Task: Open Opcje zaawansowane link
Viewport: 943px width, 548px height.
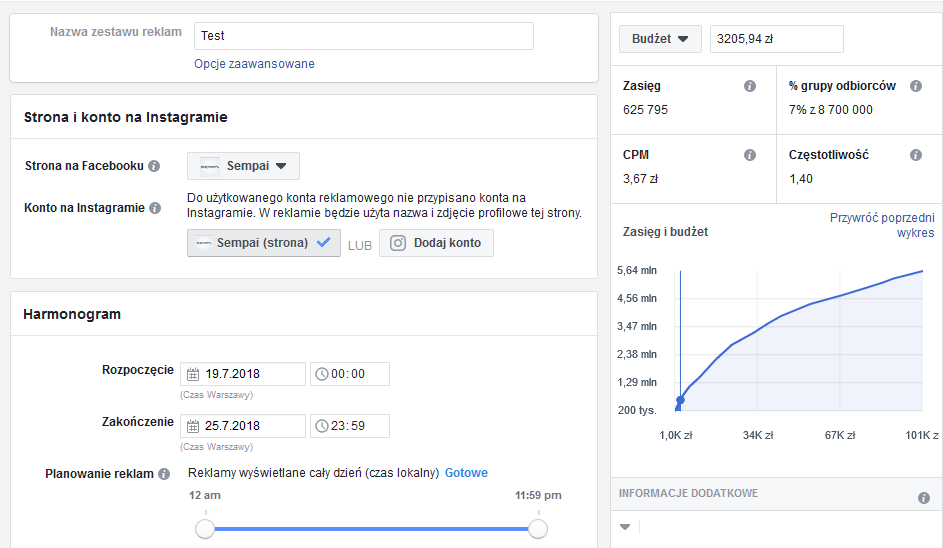Action: [254, 64]
